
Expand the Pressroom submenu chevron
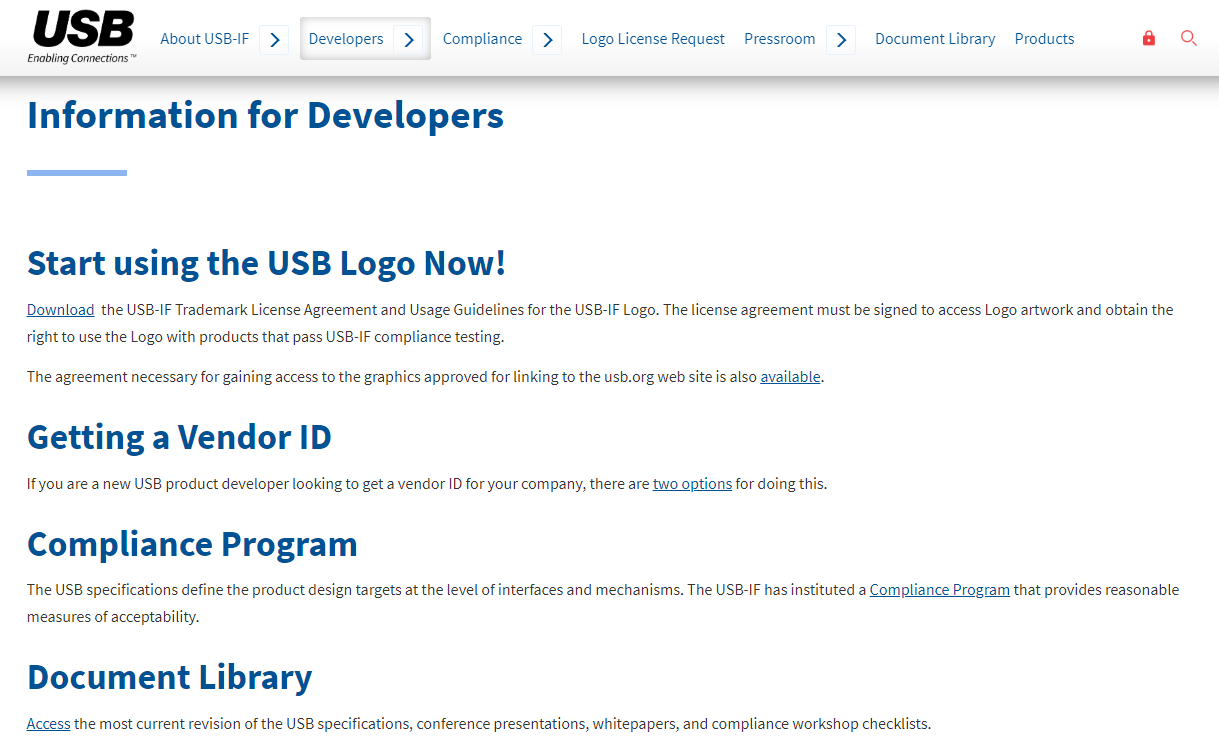point(841,40)
